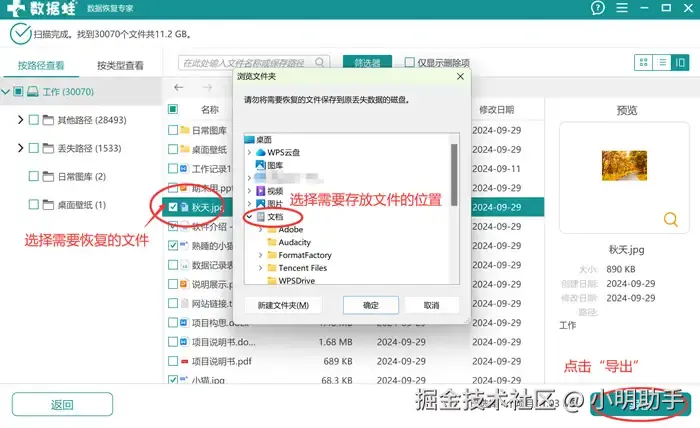Click the folder tree vertical scrollbar
The width and height of the screenshot is (700, 428).
[x=454, y=175]
